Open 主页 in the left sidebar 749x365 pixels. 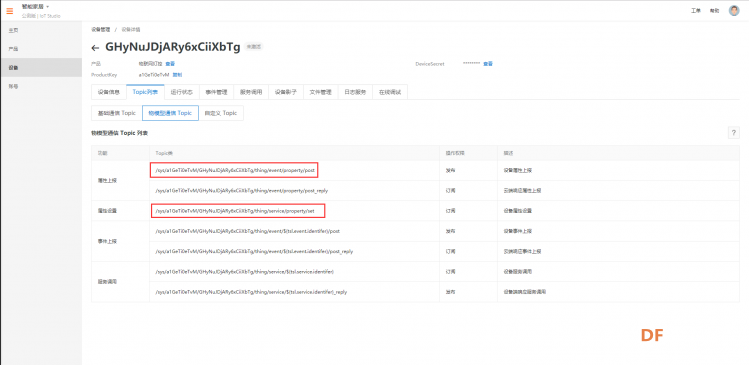(13, 30)
